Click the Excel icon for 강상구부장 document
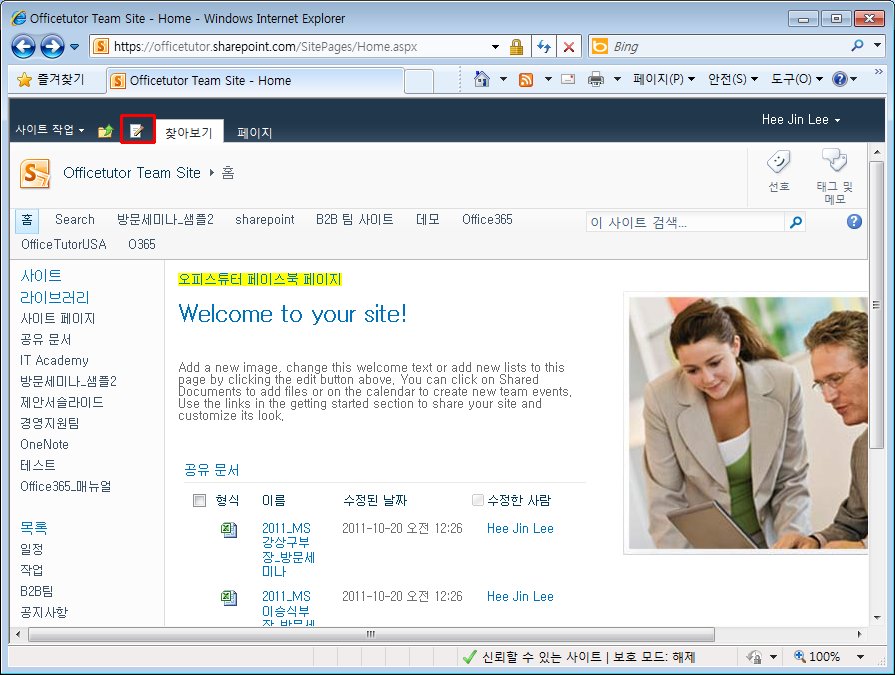Viewport: 895px width, 675px height. tap(229, 530)
